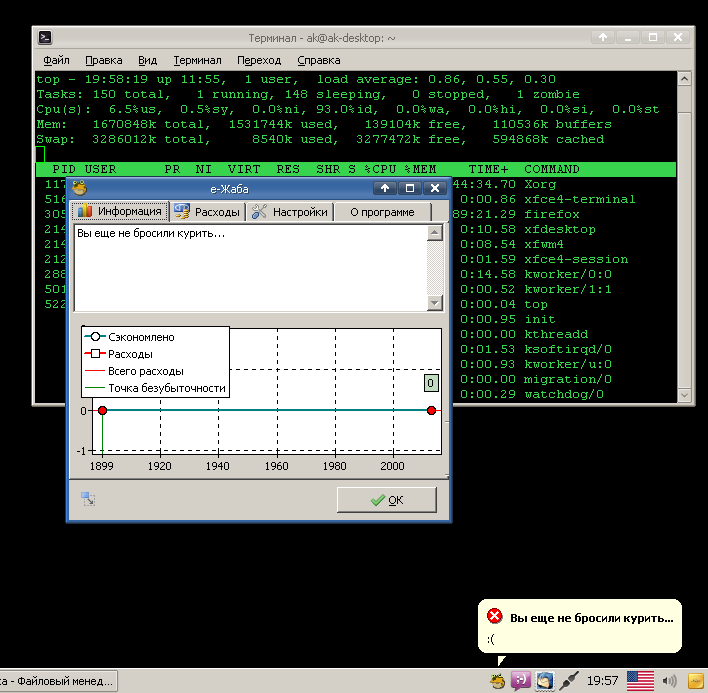
Task: Expand the Переход menu in terminal
Action: pos(259,60)
